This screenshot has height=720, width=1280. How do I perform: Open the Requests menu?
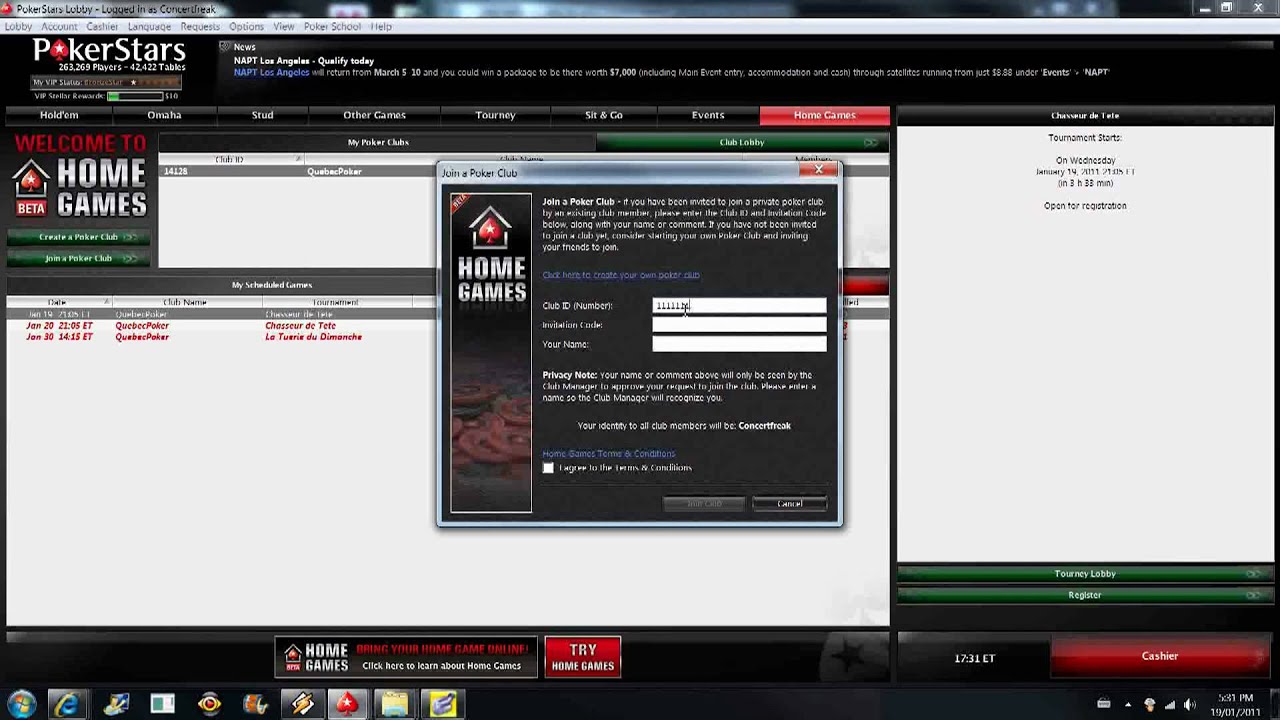200,26
